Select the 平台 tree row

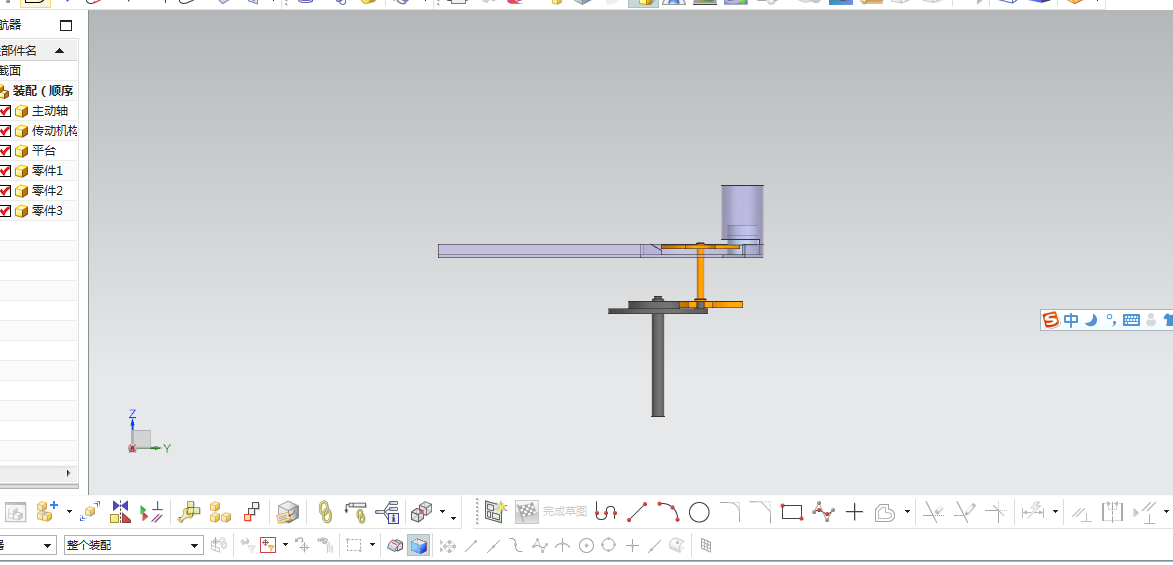(x=39, y=150)
